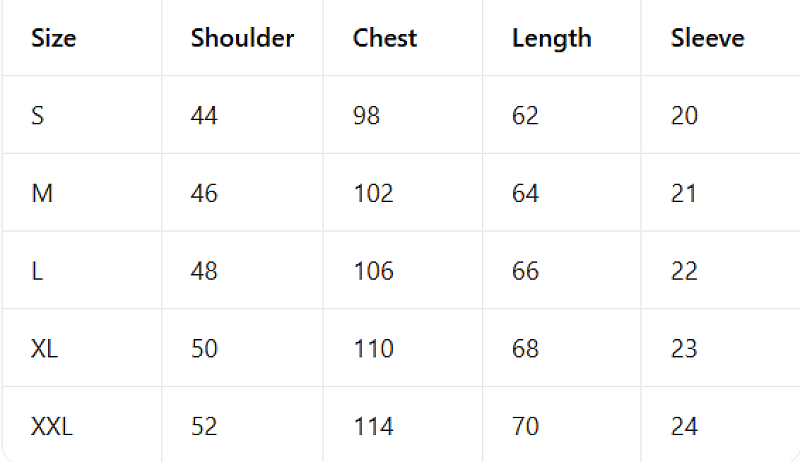Image resolution: width=800 pixels, height=462 pixels.
Task: Click chest value 98 in S row
Action: [x=366, y=116]
